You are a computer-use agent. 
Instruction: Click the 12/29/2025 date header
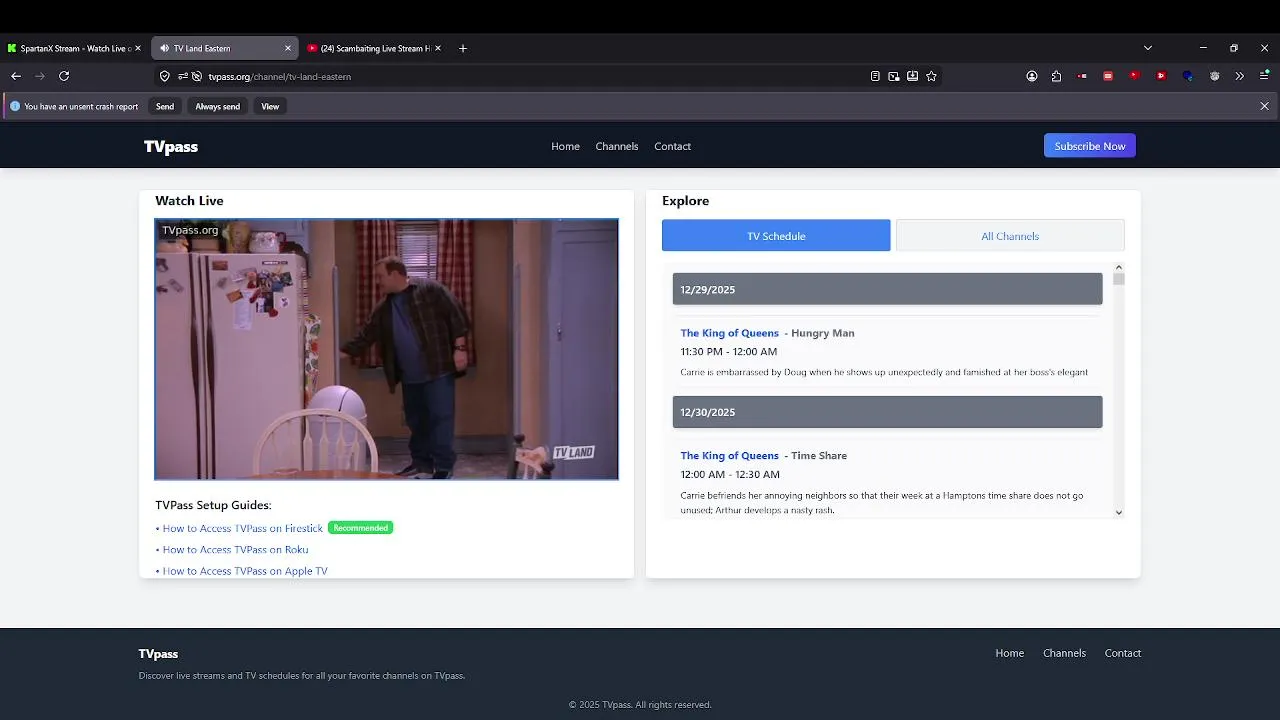coord(887,289)
